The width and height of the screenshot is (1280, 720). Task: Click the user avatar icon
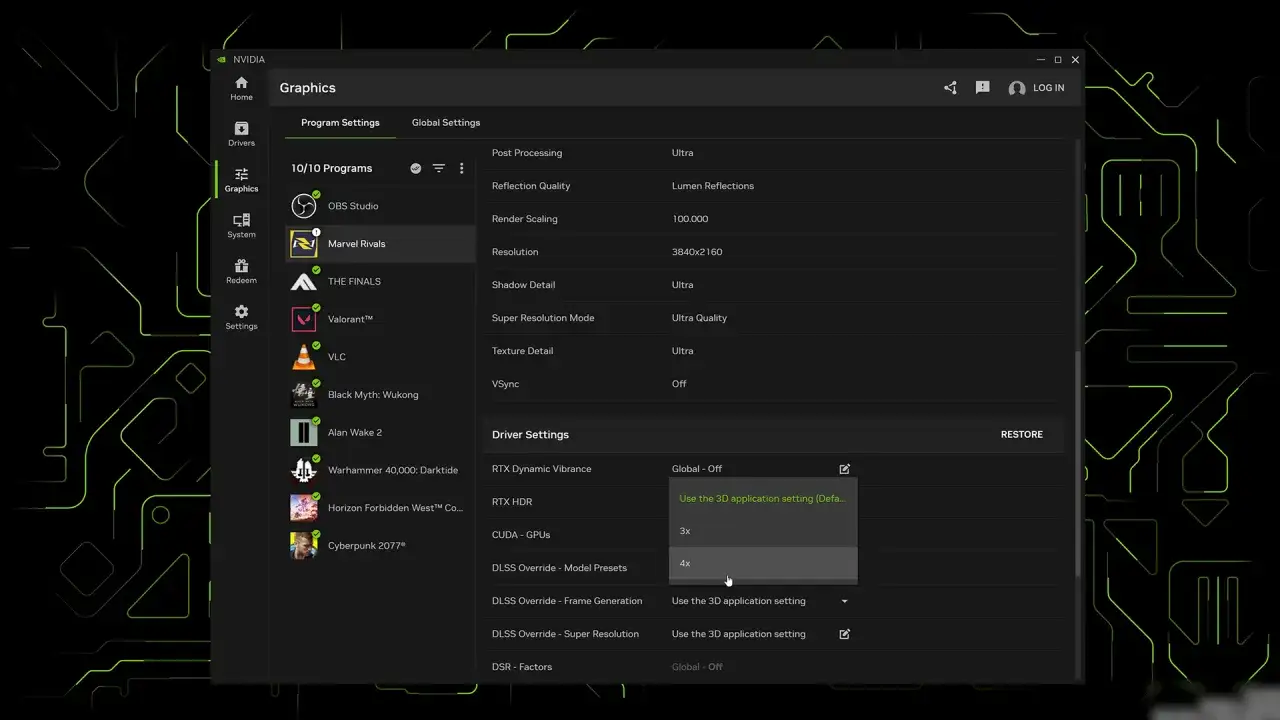(x=1017, y=88)
